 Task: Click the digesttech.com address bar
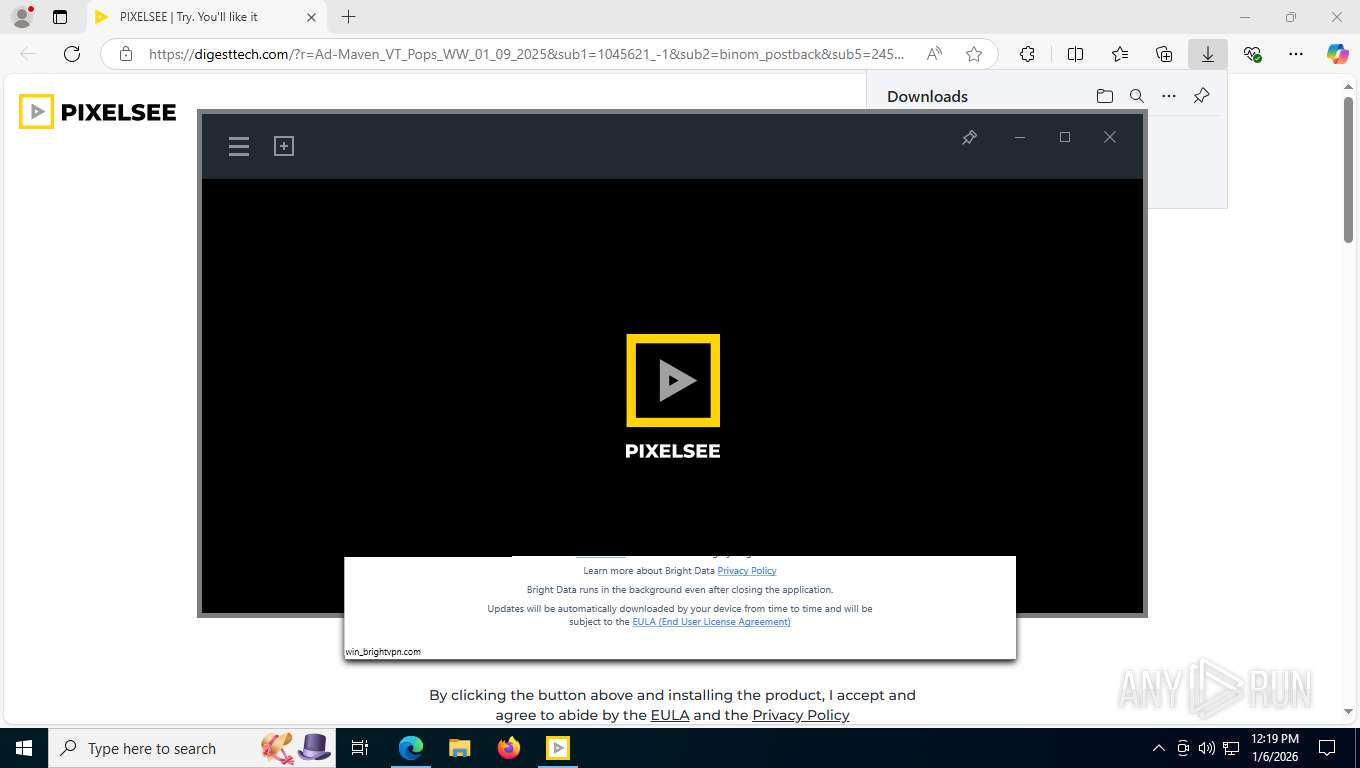[526, 54]
